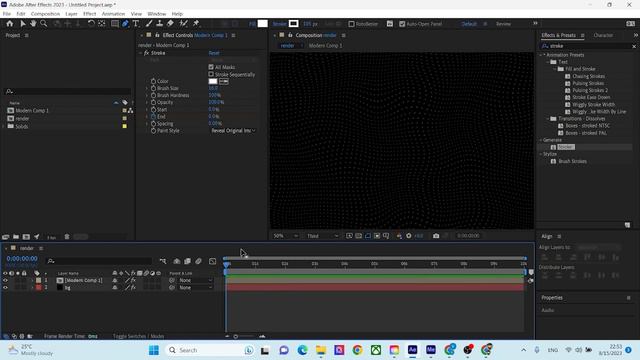Select the Roto Brush tool
Screen dimensions: 640x360
tap(183, 24)
